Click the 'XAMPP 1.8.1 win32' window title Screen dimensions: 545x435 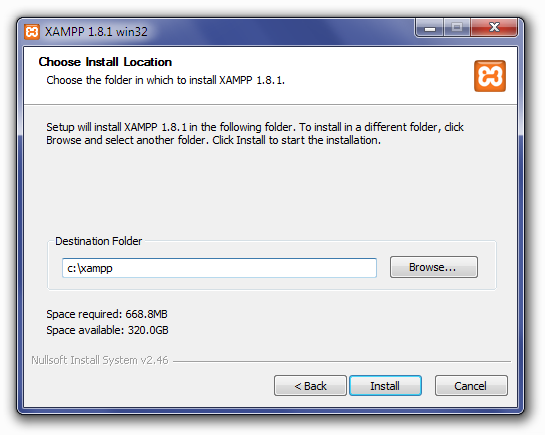[x=96, y=32]
